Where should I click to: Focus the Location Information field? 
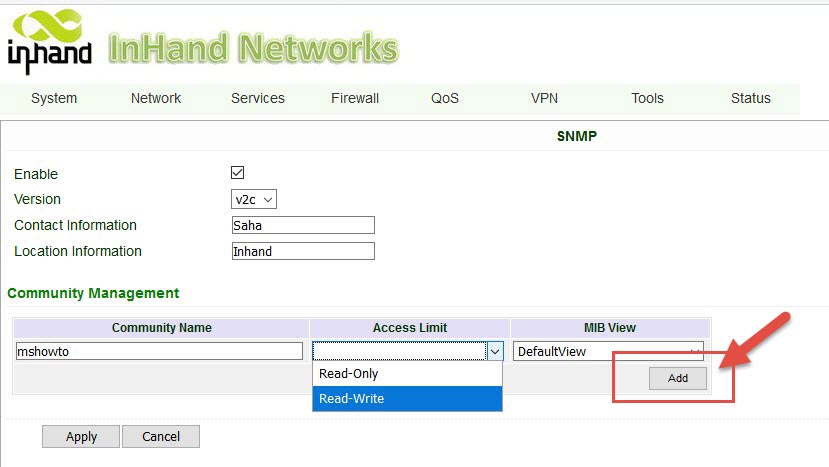click(x=303, y=251)
